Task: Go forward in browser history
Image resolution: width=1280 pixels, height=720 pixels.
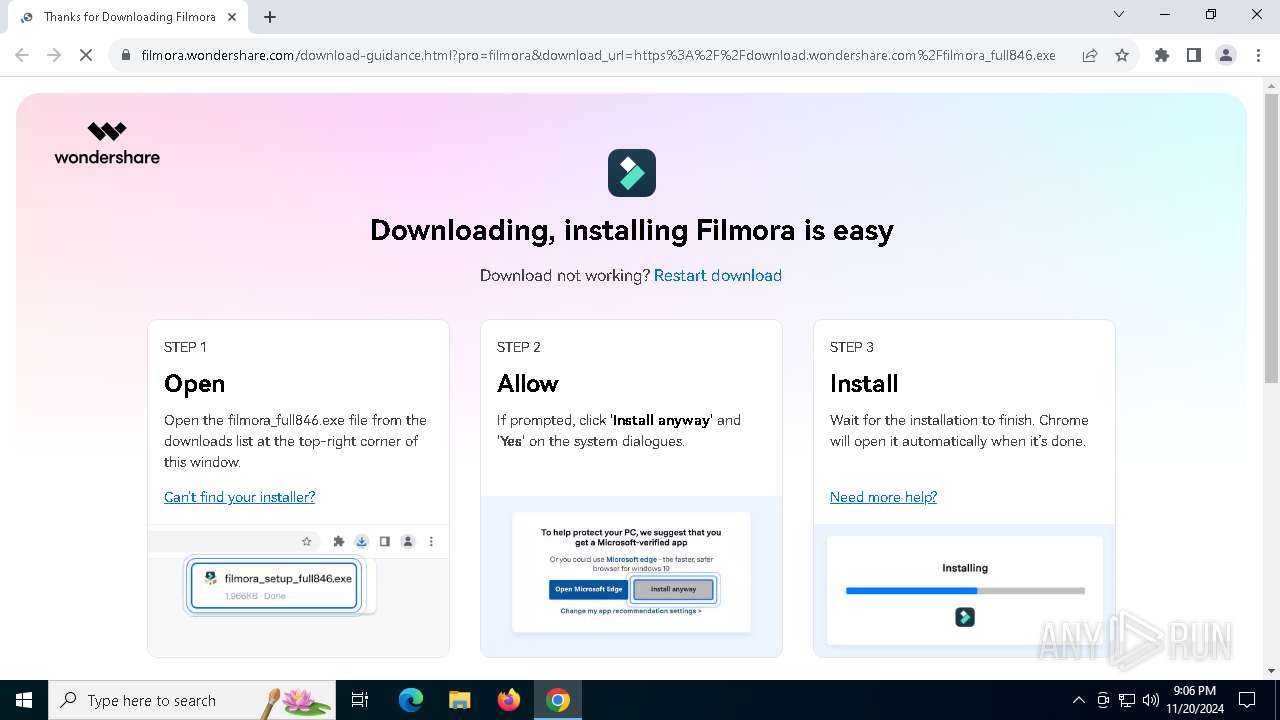Action: click(x=54, y=55)
